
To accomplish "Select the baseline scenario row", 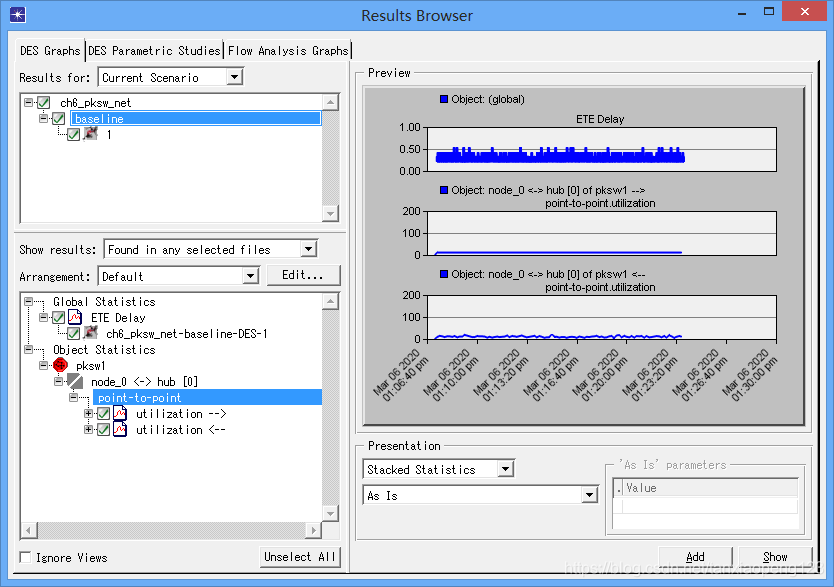I will click(x=196, y=118).
